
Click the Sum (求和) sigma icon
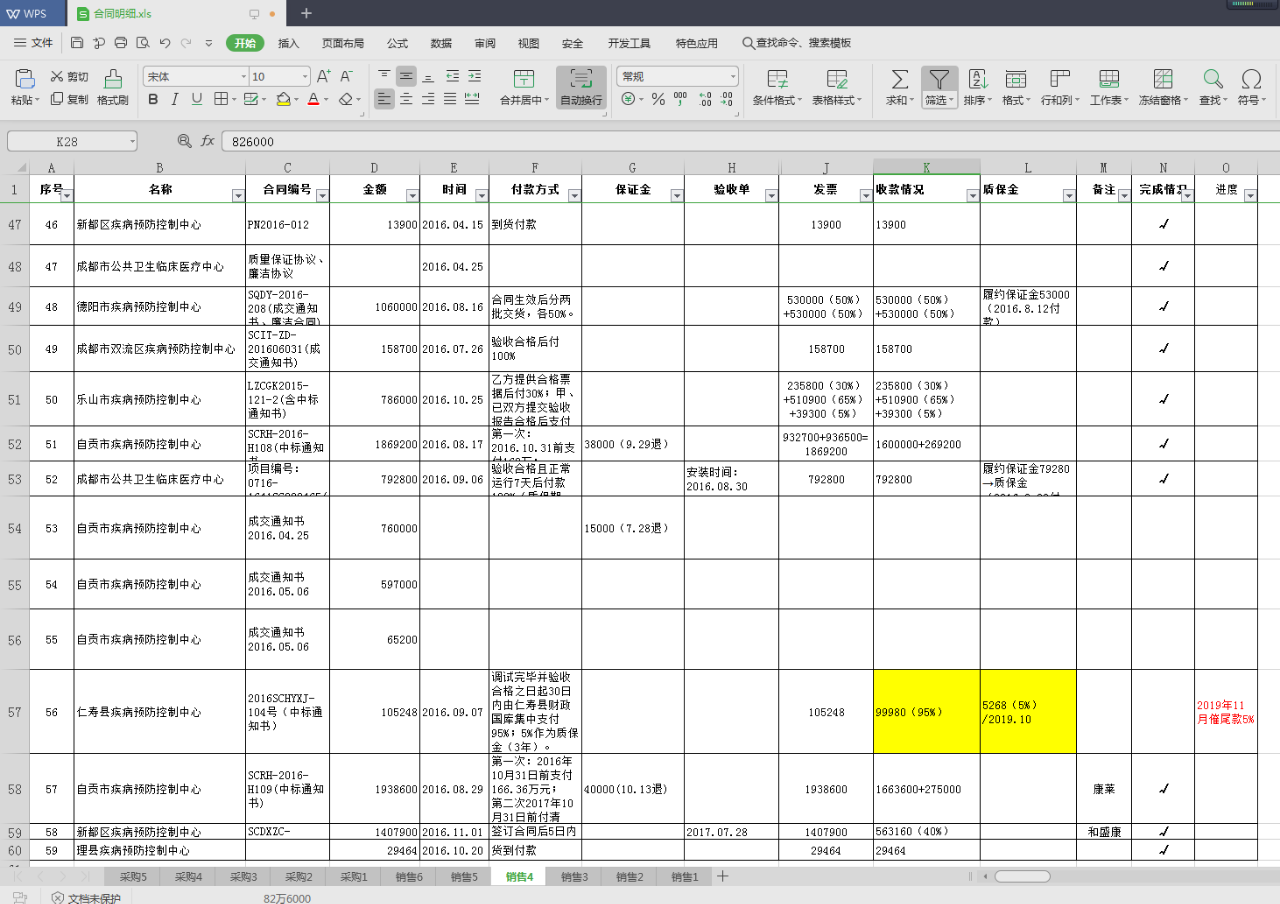pyautogui.click(x=899, y=80)
